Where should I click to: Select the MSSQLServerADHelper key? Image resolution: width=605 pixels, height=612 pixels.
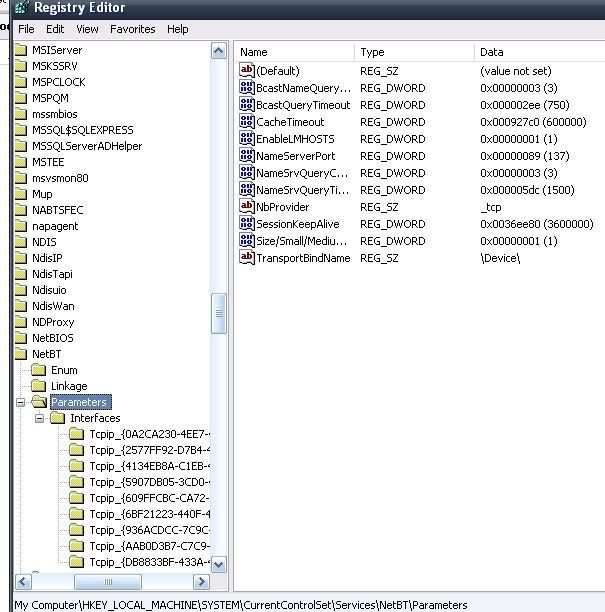87,146
